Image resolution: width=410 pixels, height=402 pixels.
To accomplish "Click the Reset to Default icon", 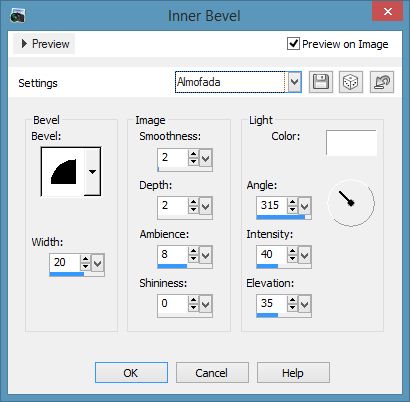I will [382, 82].
